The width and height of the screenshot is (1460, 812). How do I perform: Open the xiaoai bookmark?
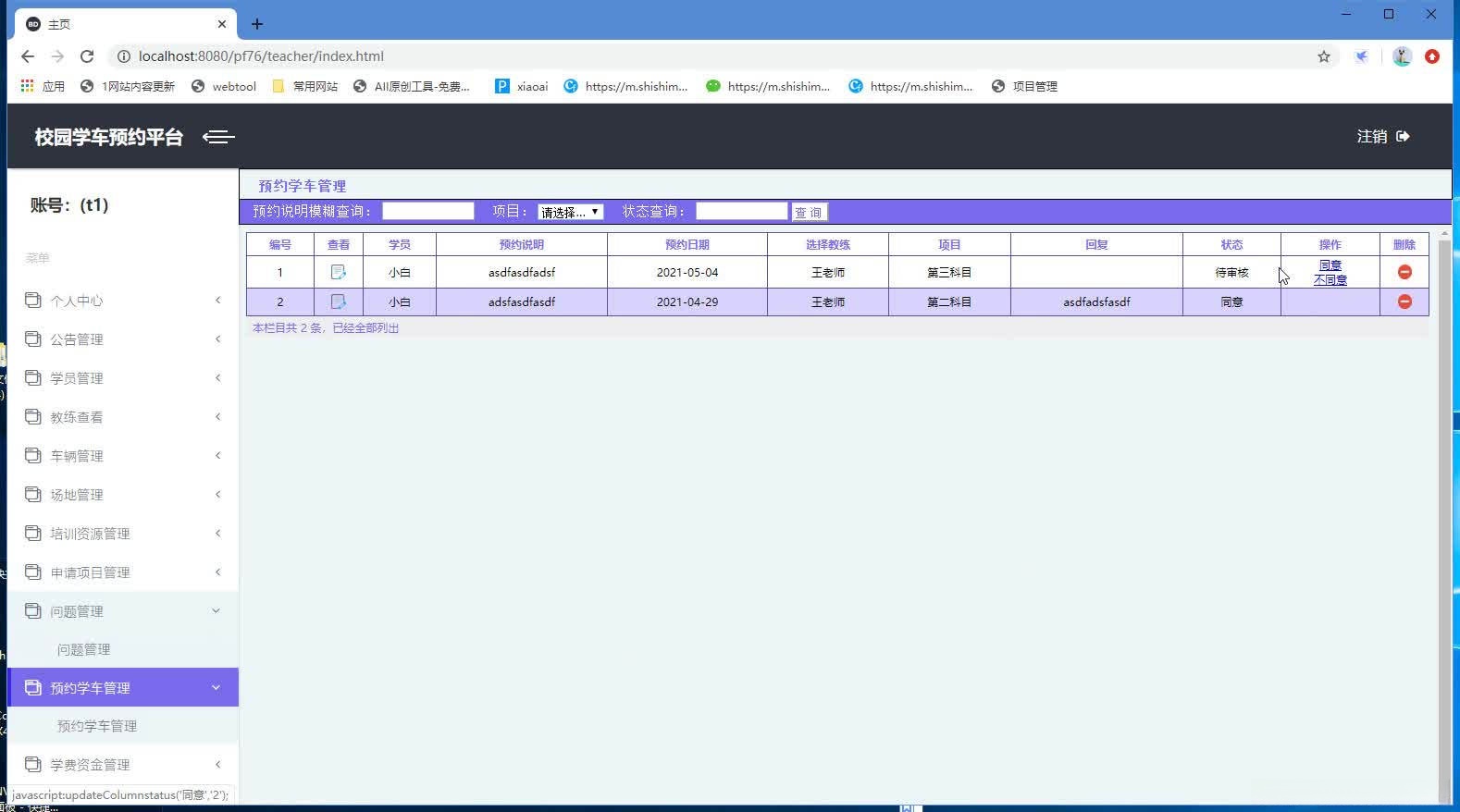click(x=522, y=86)
